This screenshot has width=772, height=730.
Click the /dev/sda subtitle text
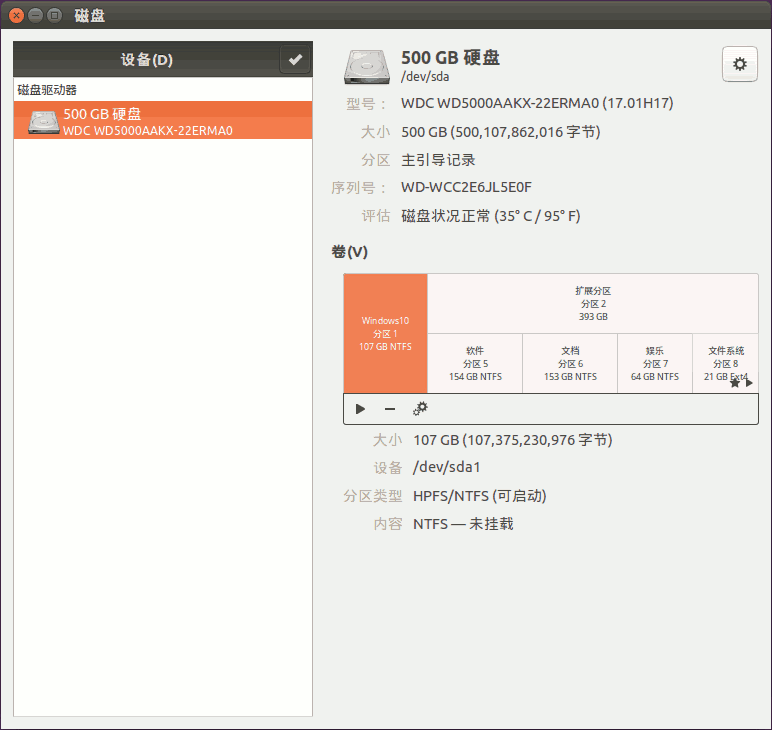coord(425,77)
